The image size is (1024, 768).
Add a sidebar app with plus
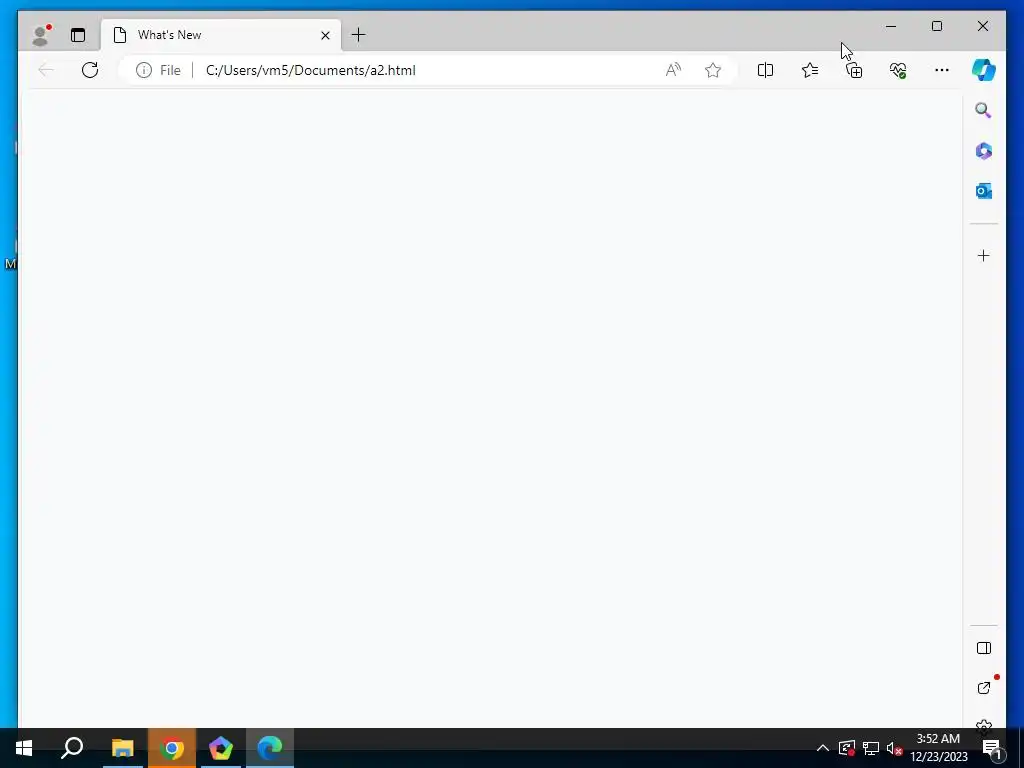[984, 255]
